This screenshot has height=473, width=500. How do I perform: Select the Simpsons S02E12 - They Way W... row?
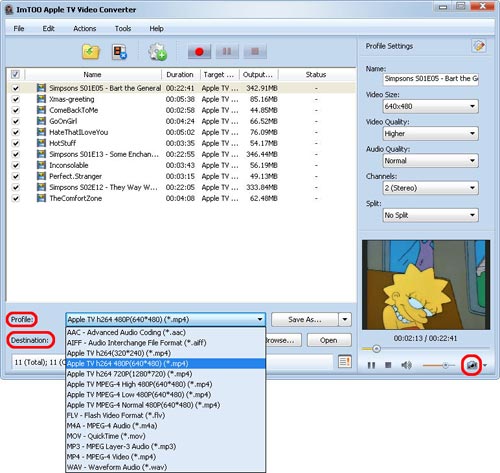[x=180, y=187]
